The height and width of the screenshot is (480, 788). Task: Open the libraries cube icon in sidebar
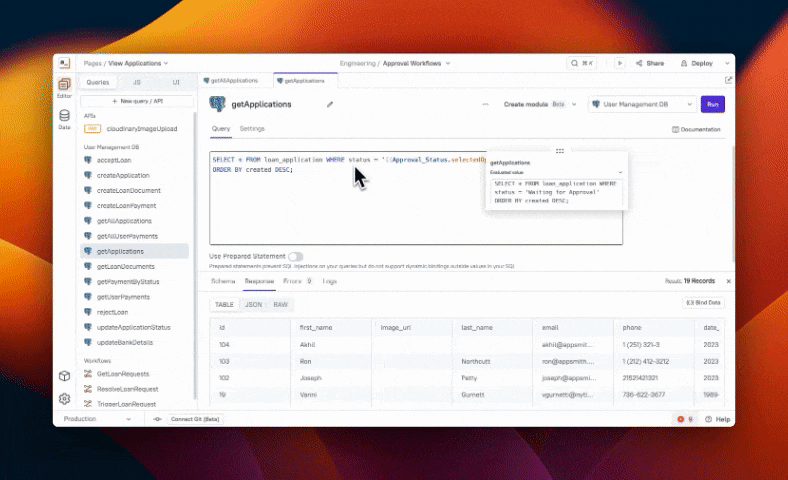pos(64,376)
